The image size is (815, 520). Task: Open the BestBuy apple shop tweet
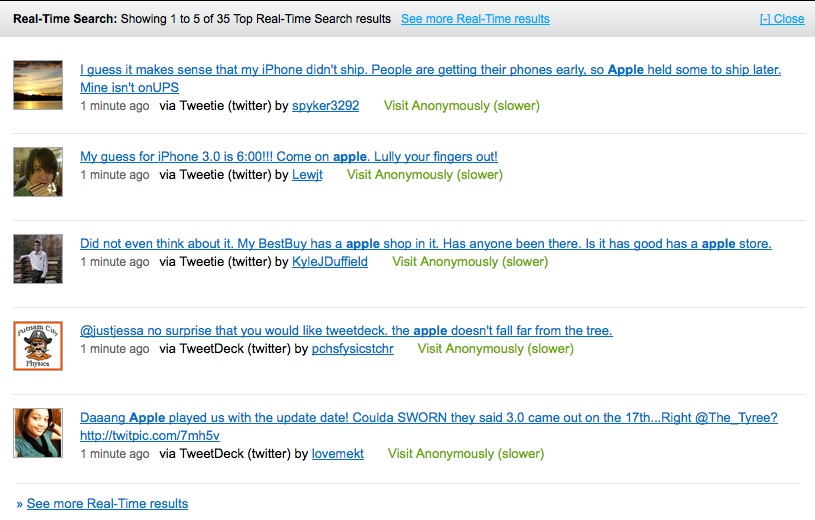(425, 244)
